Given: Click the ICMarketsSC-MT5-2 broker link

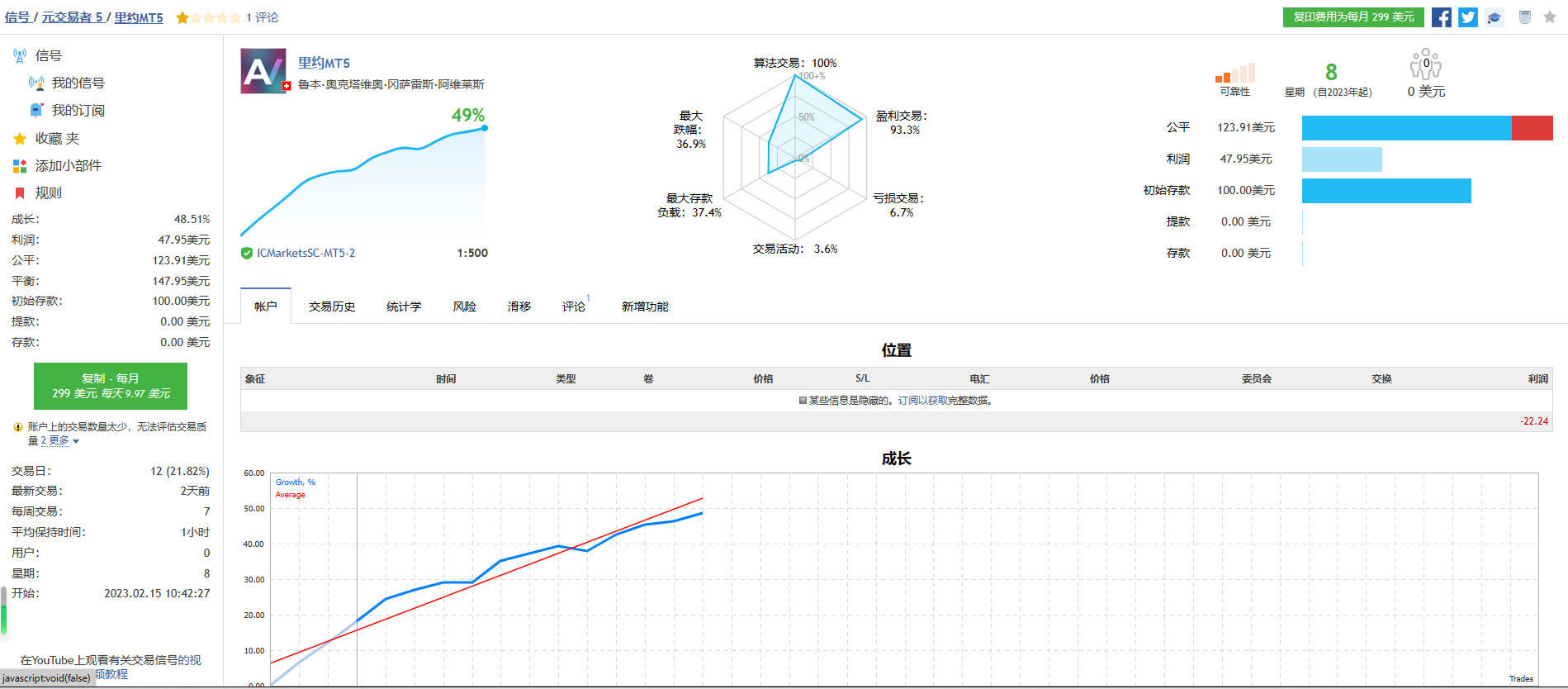Looking at the screenshot, I should tap(306, 254).
